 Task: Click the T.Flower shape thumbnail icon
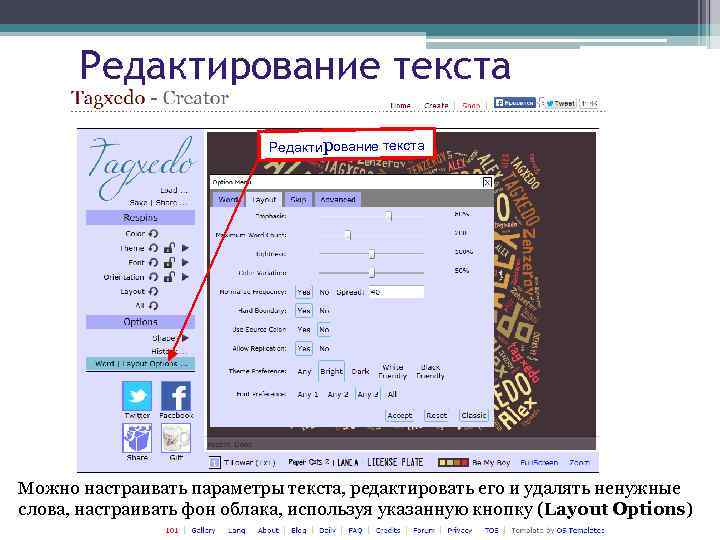click(214, 462)
